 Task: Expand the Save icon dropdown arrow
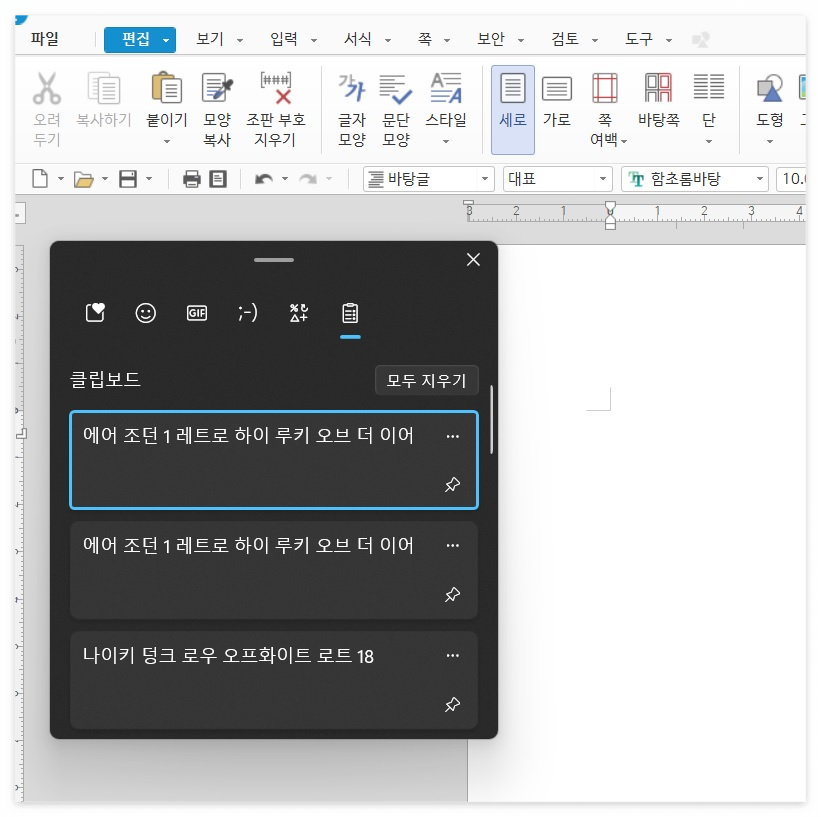click(149, 179)
